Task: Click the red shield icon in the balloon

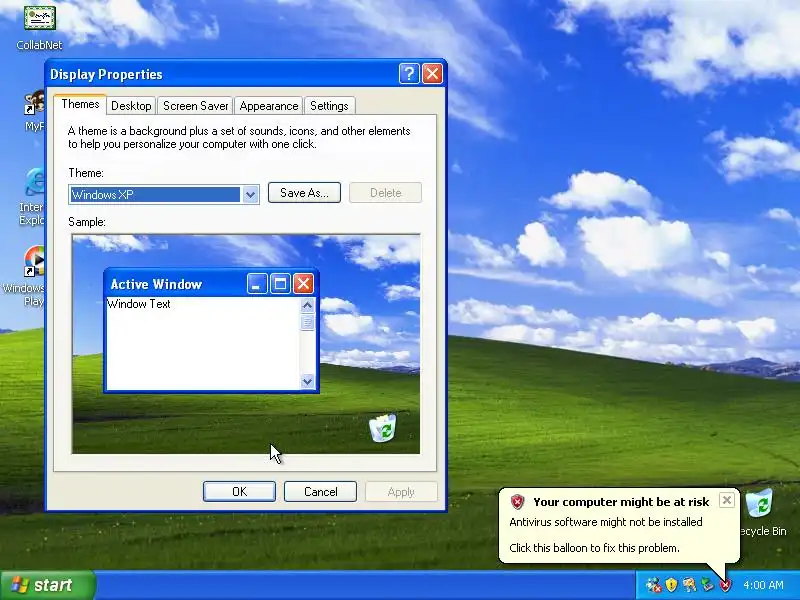Action: 517,502
